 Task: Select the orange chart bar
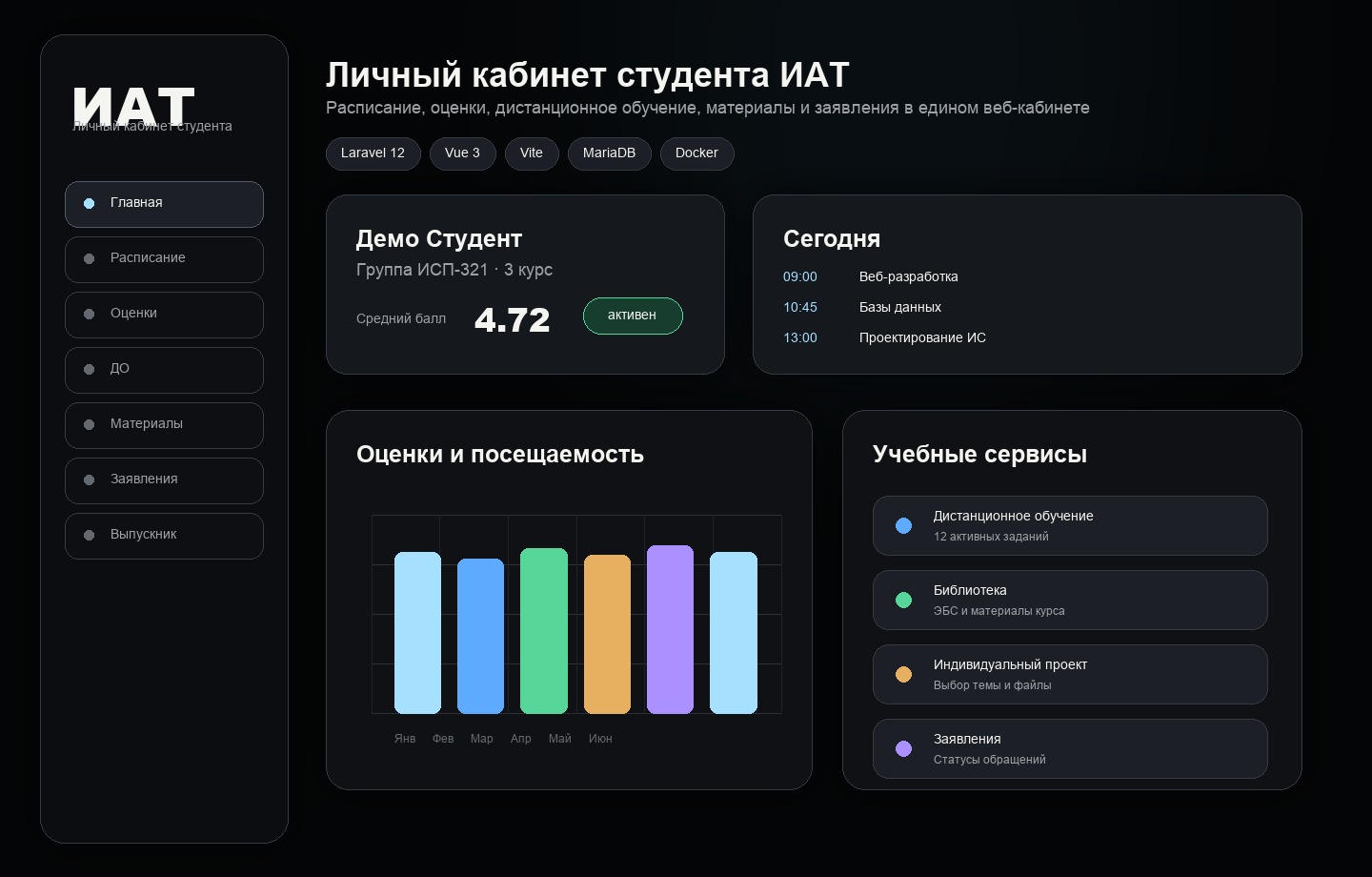(607, 634)
